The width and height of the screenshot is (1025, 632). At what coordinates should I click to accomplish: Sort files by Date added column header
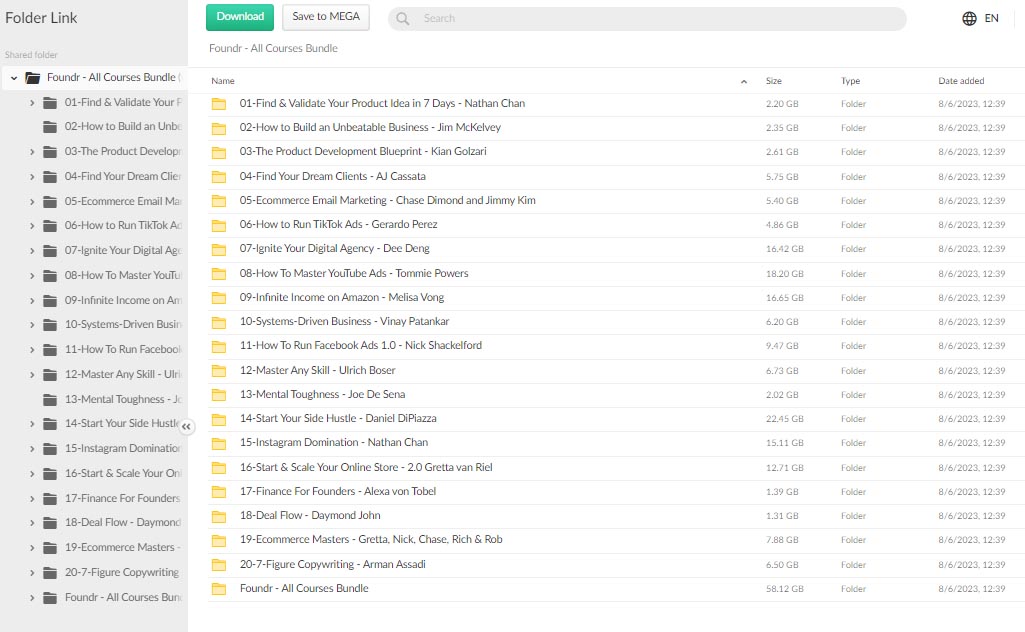point(961,81)
